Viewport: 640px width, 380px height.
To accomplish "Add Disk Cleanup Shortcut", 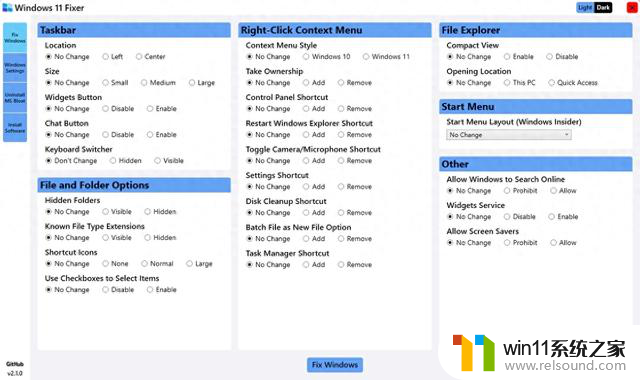I will (x=314, y=212).
